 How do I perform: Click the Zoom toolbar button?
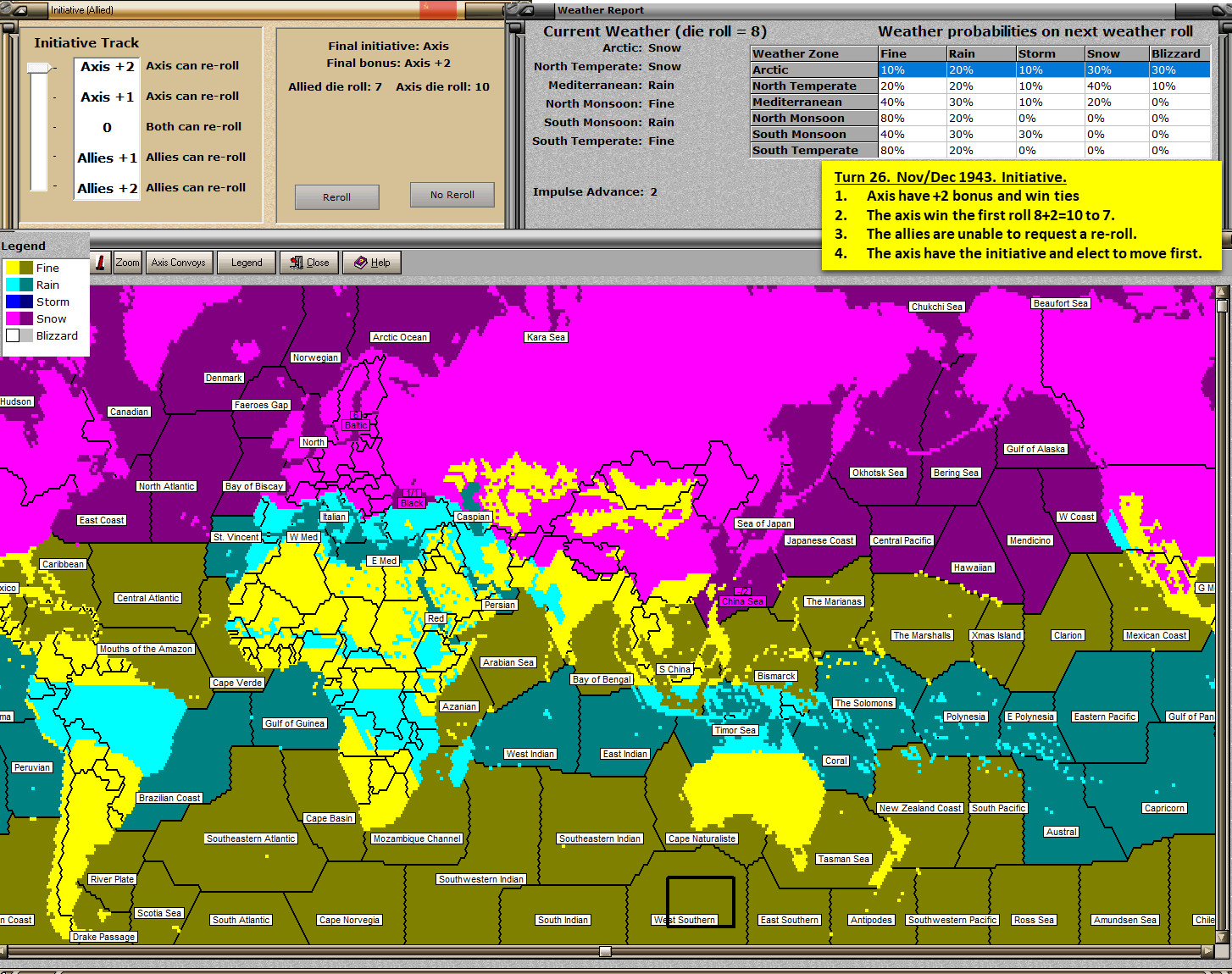[x=127, y=263]
